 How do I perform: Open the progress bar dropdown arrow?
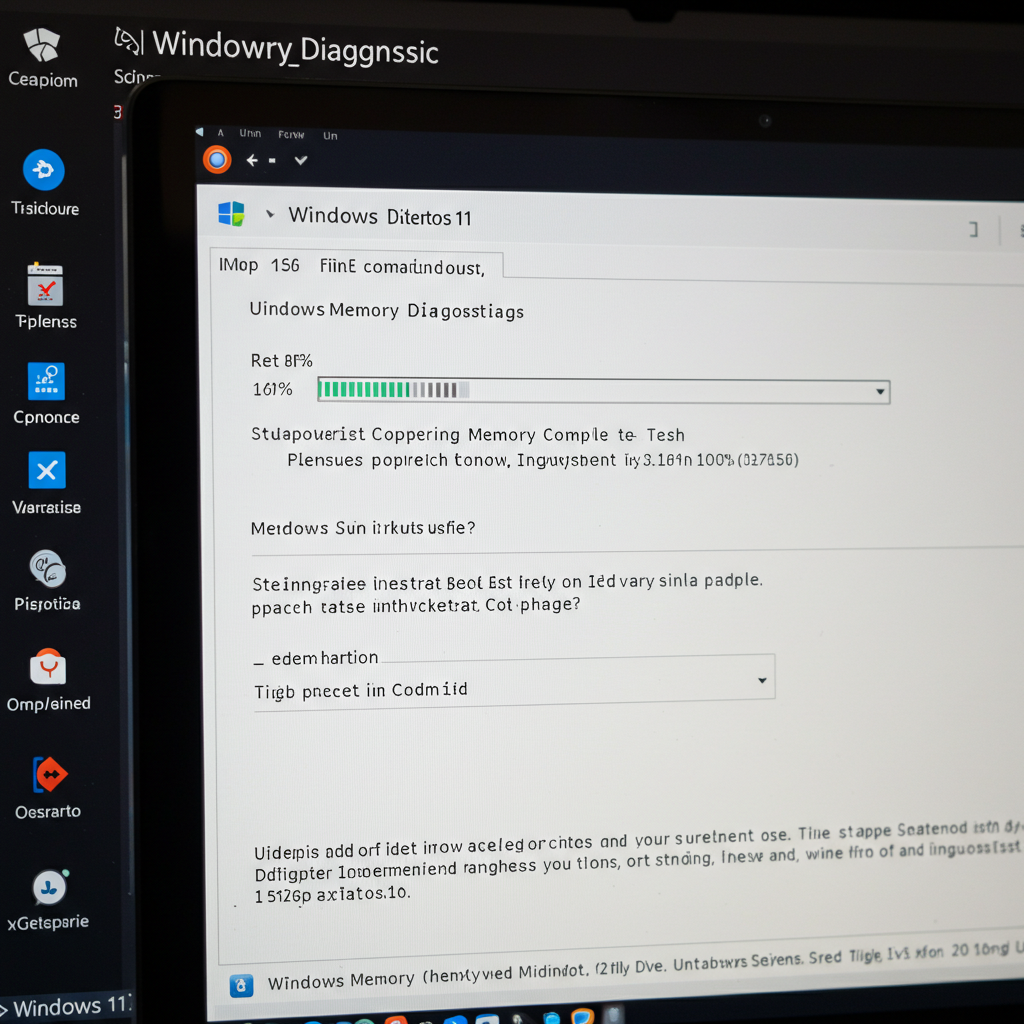tap(880, 391)
